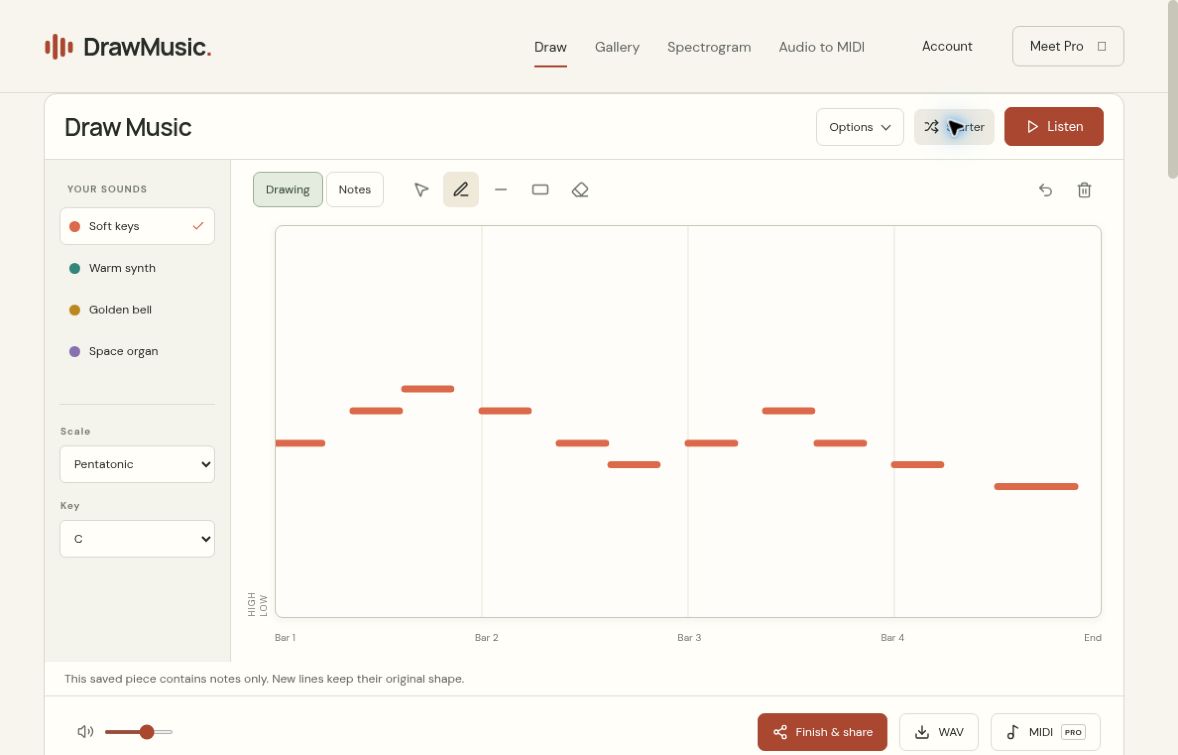
Task: Click the Bar 4 label
Action: click(x=893, y=638)
